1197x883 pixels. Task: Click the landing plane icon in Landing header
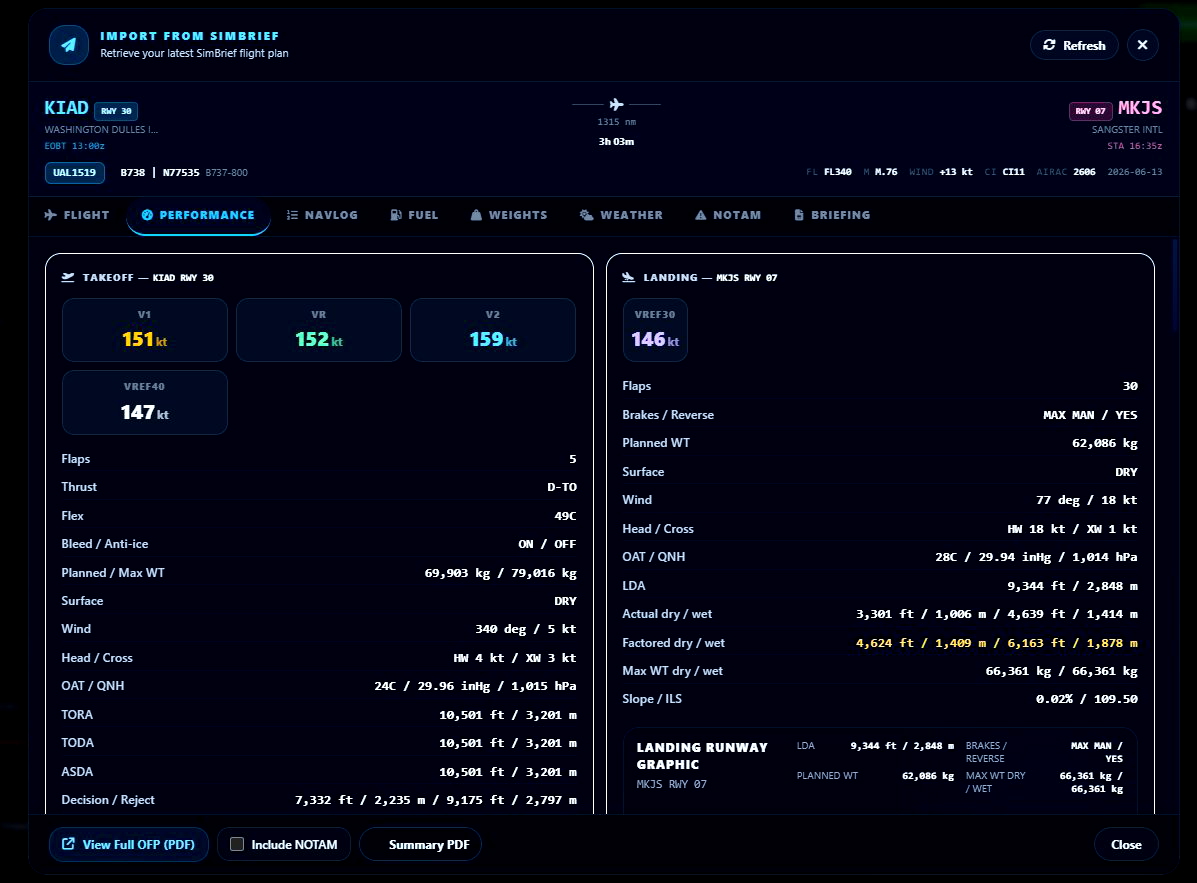(628, 277)
